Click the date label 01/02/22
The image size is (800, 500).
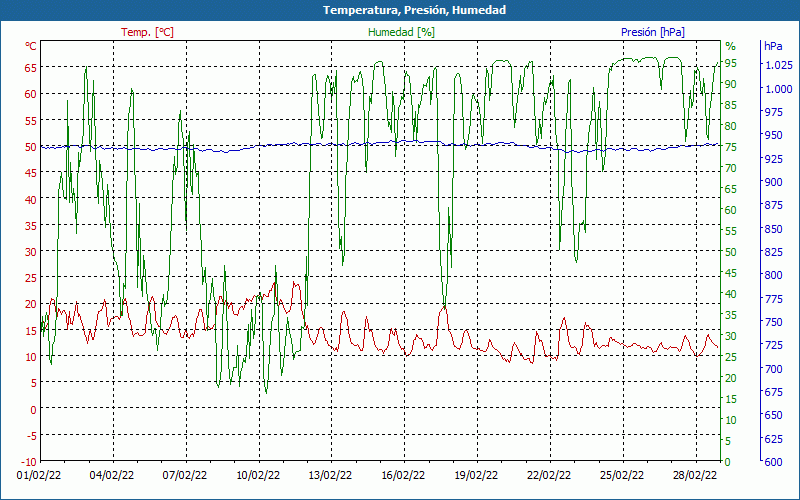pyautogui.click(x=39, y=476)
